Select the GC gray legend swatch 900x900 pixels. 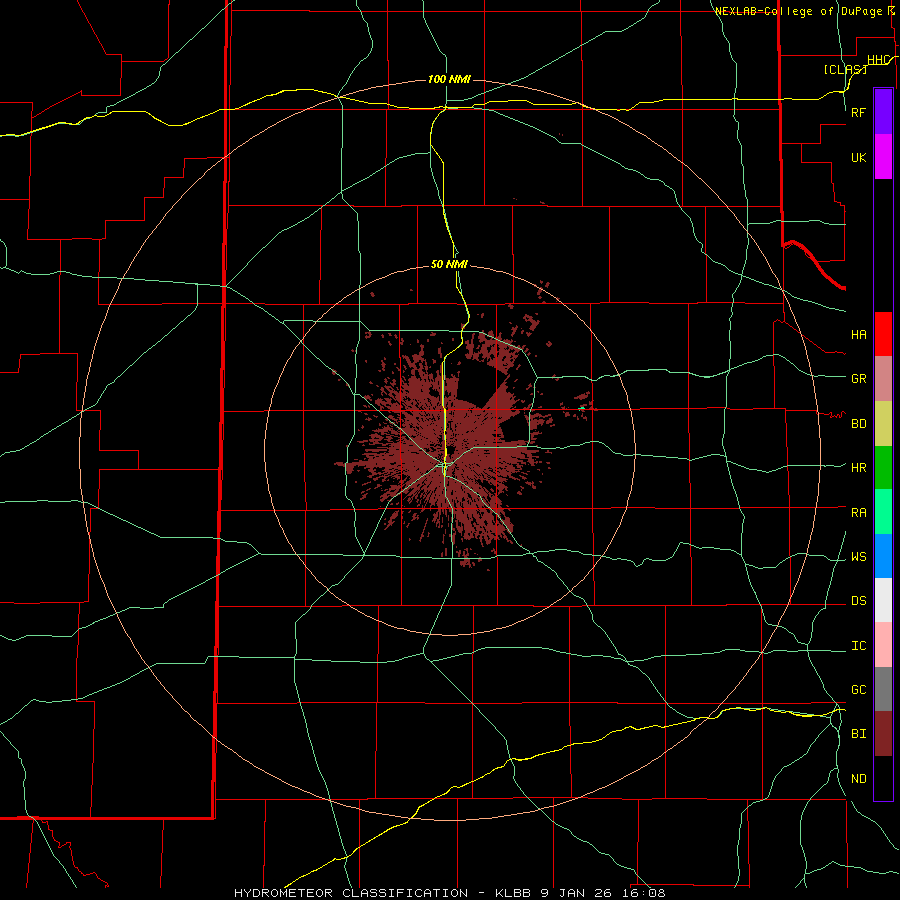(883, 689)
